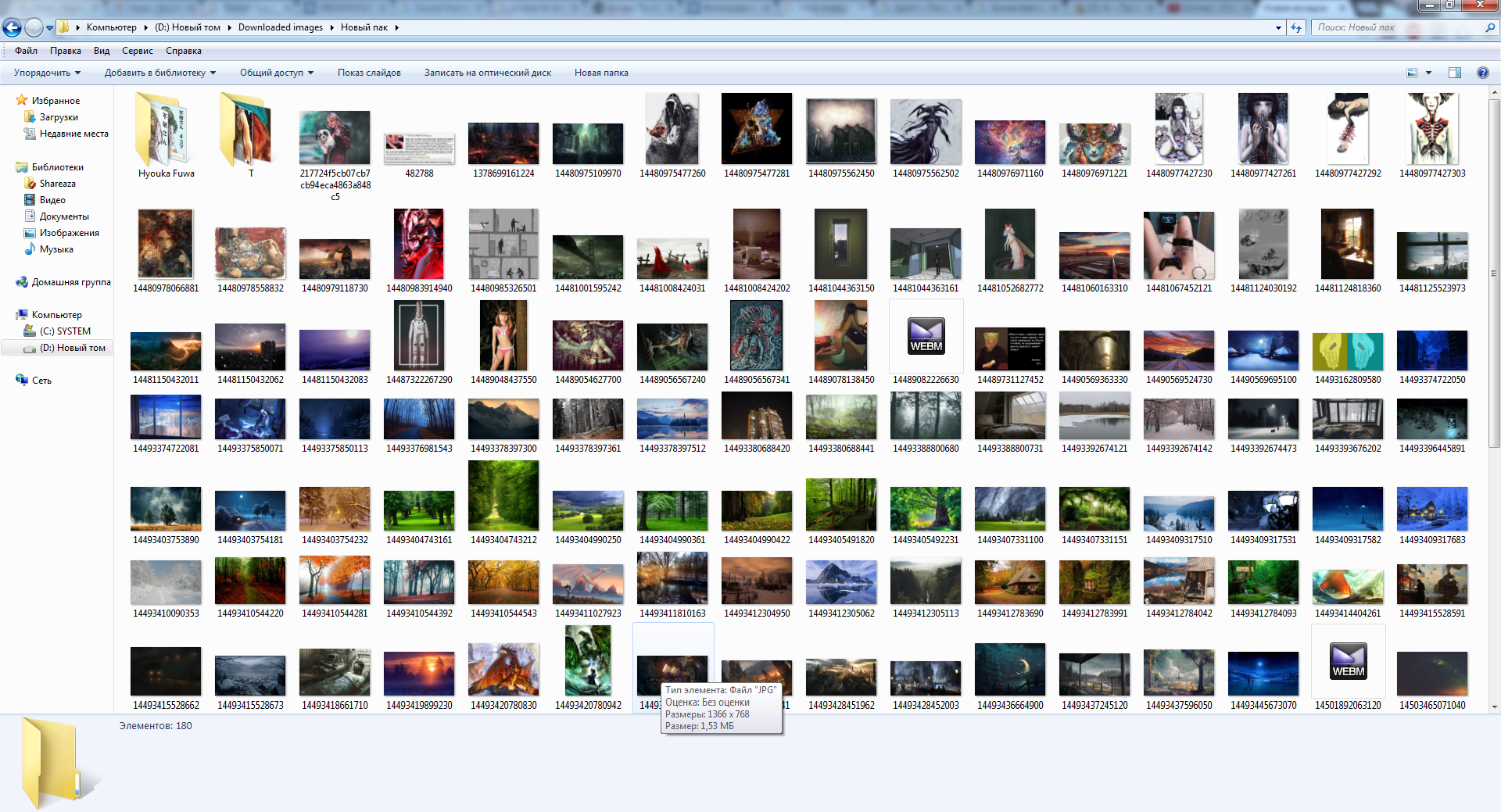Viewport: 1501px width, 812px height.
Task: Select Компьютер in the address breadcrumb
Action: 111,27
